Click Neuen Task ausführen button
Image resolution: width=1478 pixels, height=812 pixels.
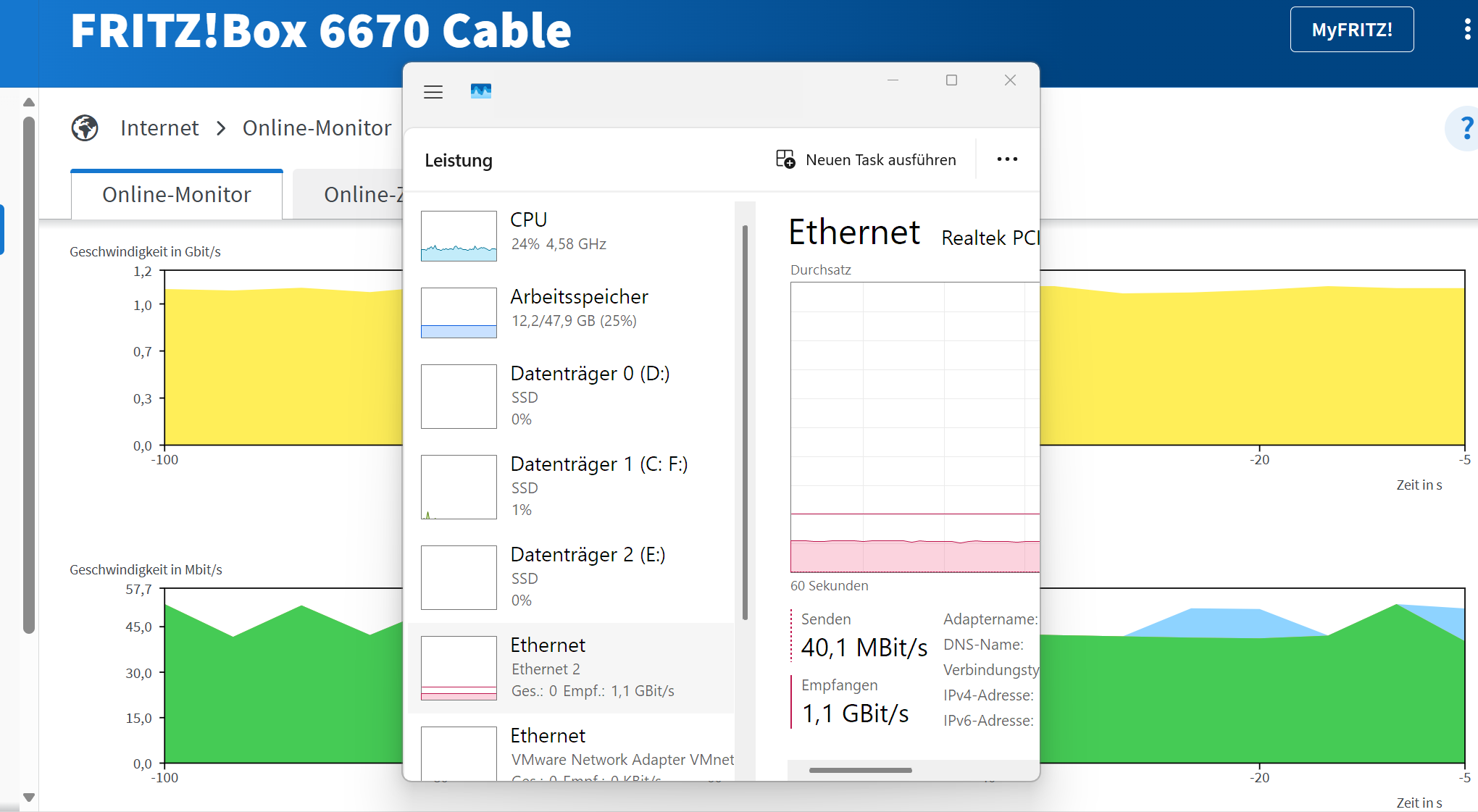pos(880,160)
